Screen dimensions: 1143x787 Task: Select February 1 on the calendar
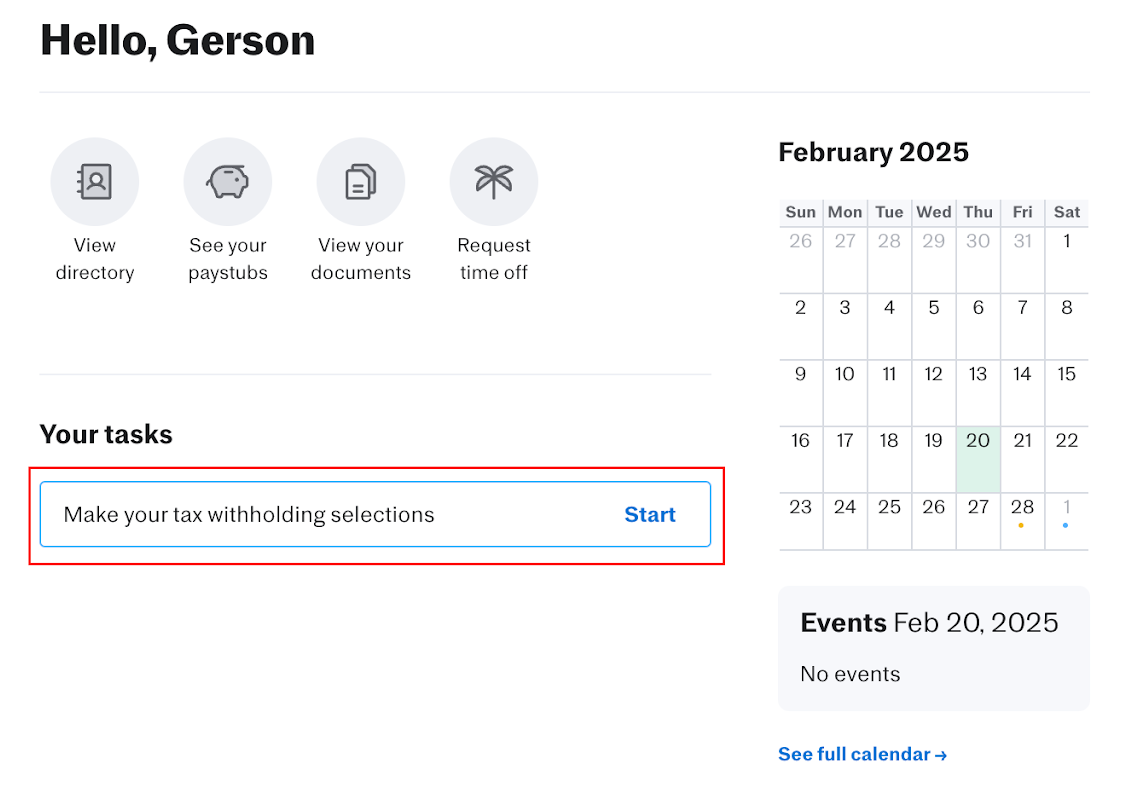coord(1067,241)
